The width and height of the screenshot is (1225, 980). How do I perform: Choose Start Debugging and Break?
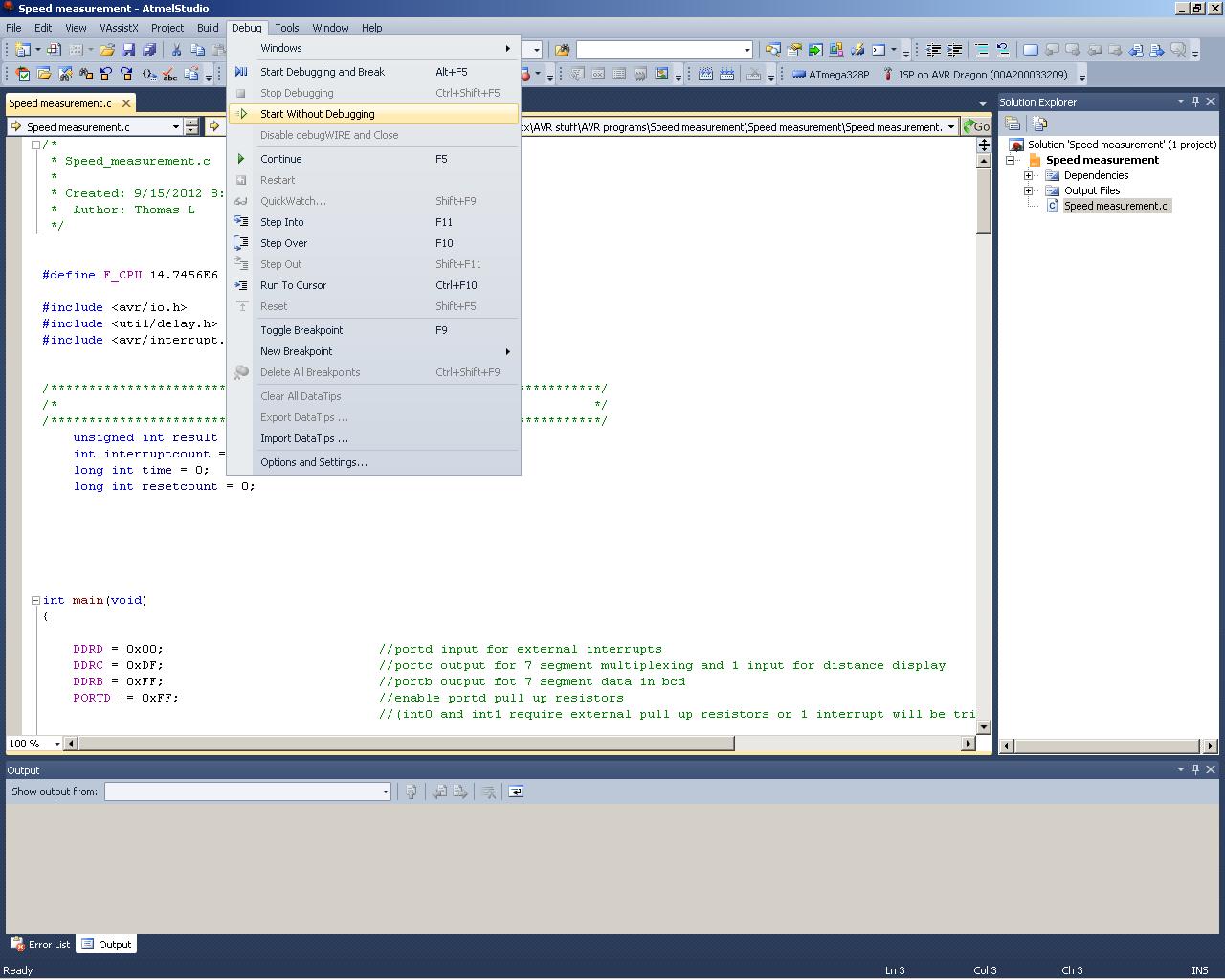click(374, 72)
